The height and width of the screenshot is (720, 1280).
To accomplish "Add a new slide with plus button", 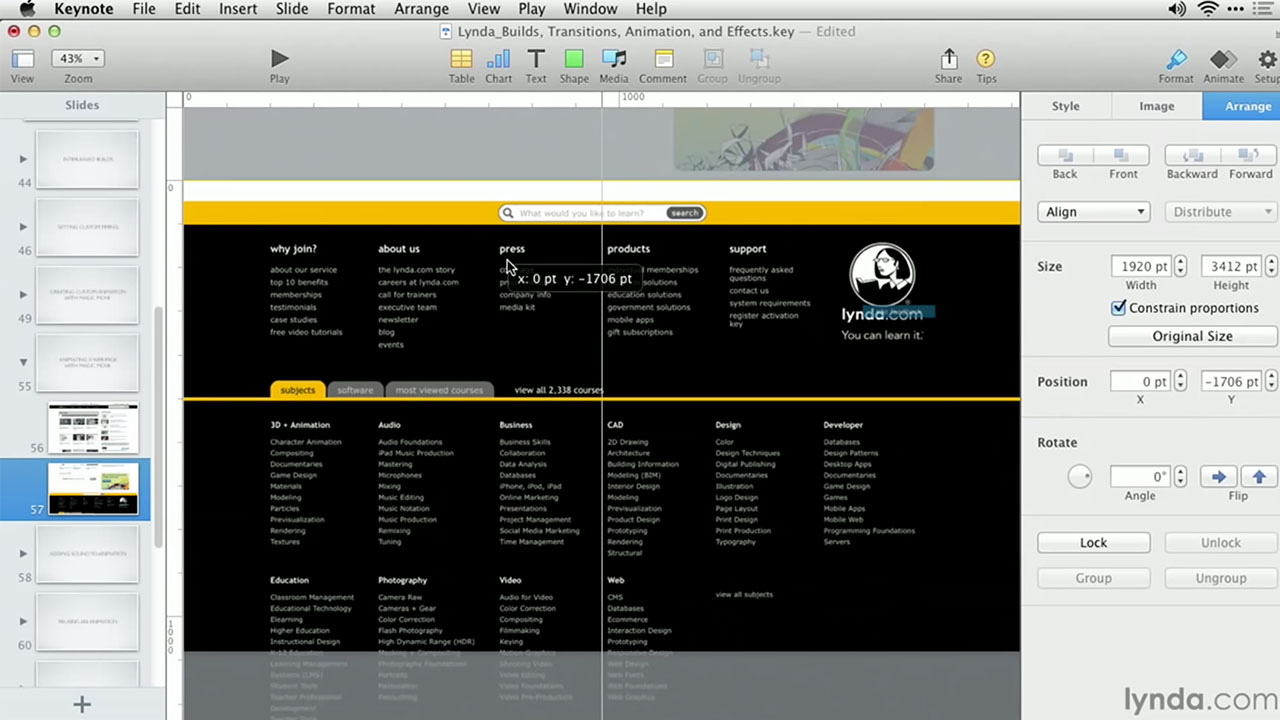I will 82,704.
